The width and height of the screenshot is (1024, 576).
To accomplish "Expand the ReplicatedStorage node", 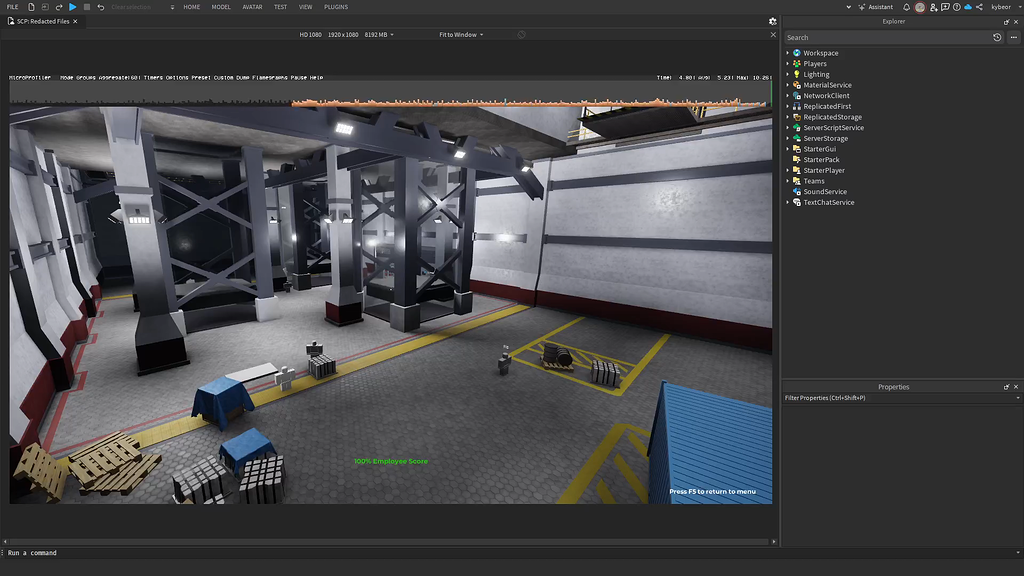I will pos(787,117).
